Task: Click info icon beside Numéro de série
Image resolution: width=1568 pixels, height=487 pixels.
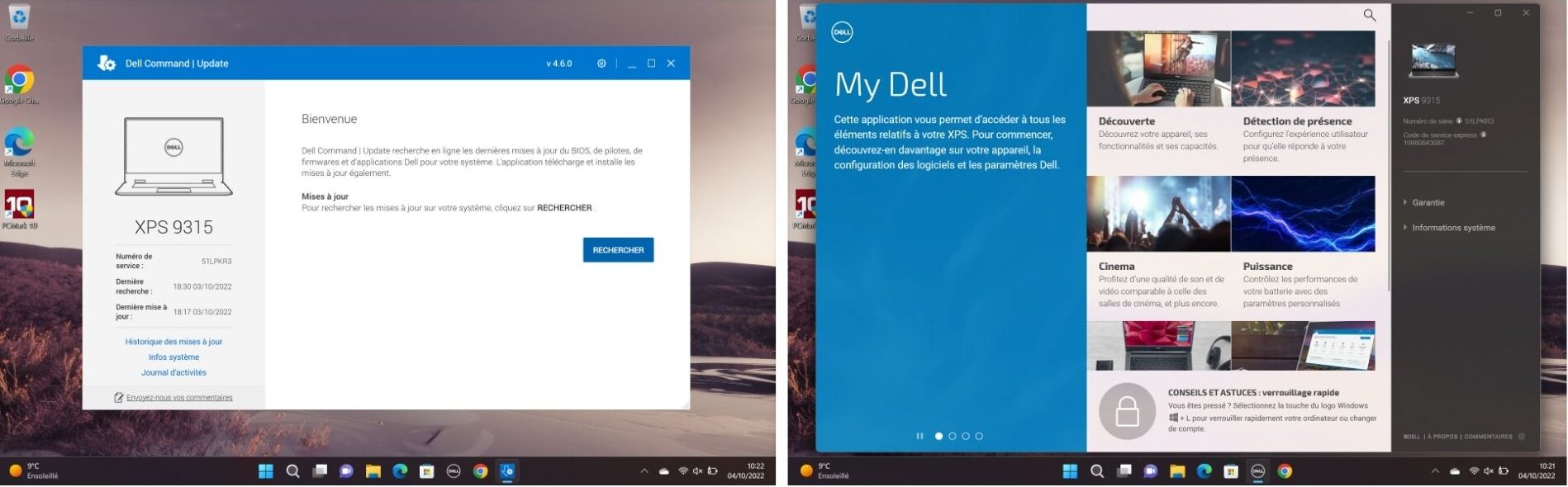Action: (1459, 121)
